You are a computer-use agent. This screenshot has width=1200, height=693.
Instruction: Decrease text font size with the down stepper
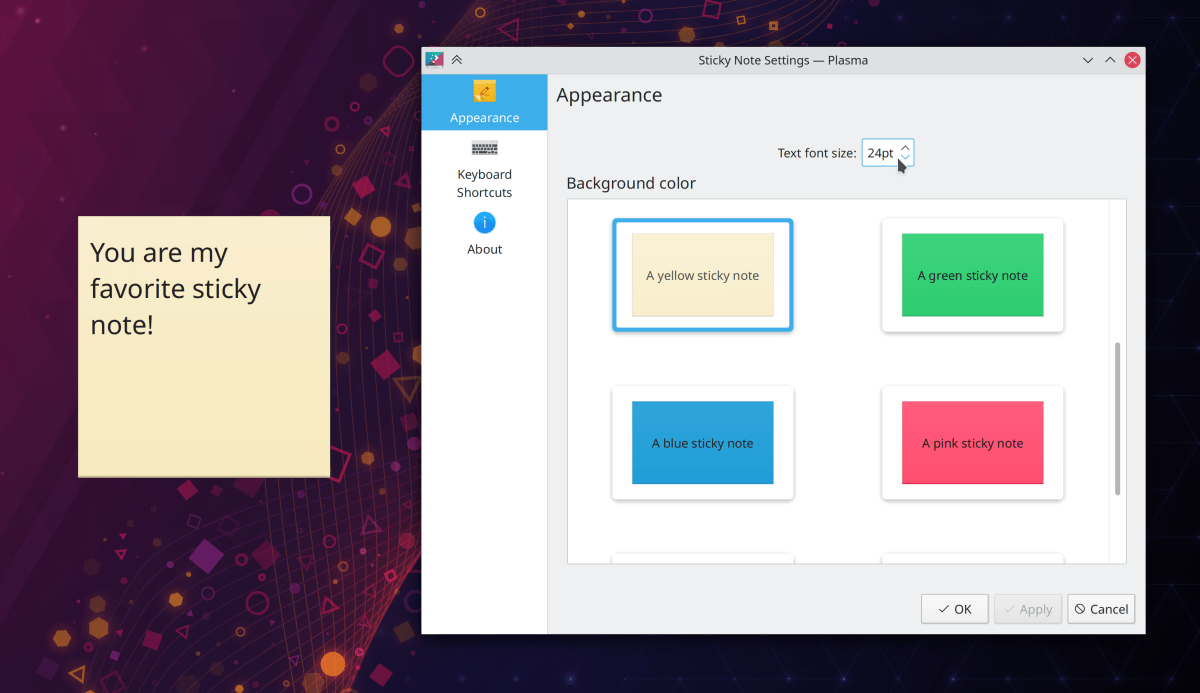point(905,158)
